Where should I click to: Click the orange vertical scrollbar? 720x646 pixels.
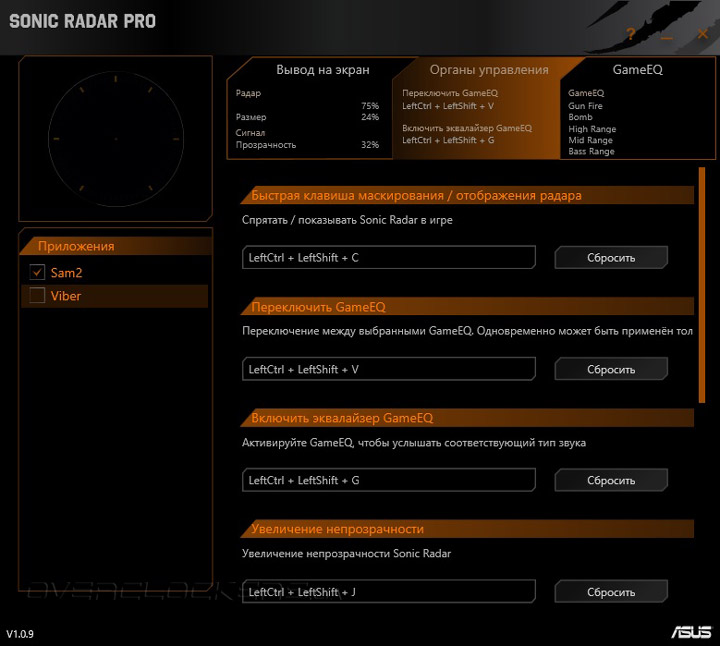(702, 285)
